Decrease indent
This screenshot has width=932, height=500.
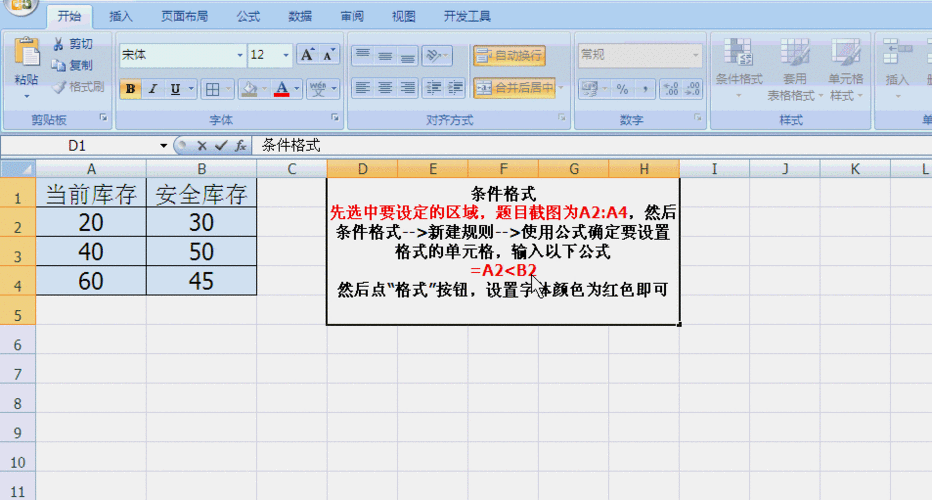click(433, 88)
